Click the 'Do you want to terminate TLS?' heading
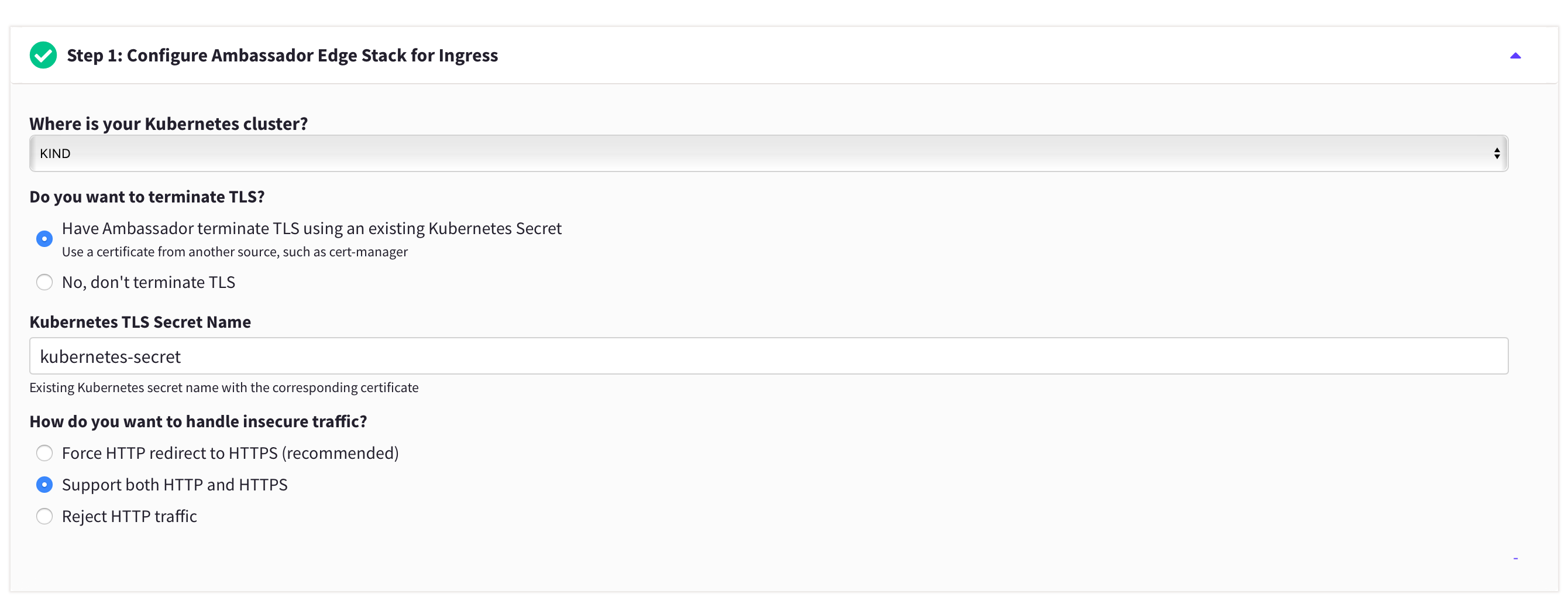The image size is (1568, 611). 147,196
